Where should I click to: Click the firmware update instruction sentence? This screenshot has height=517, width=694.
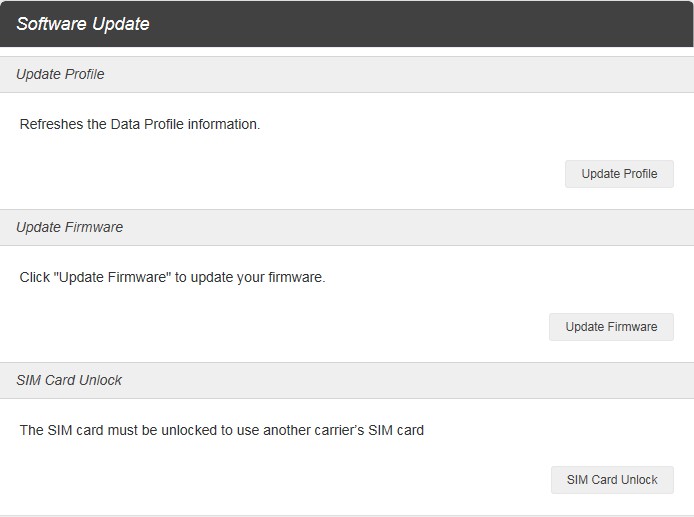point(173,278)
